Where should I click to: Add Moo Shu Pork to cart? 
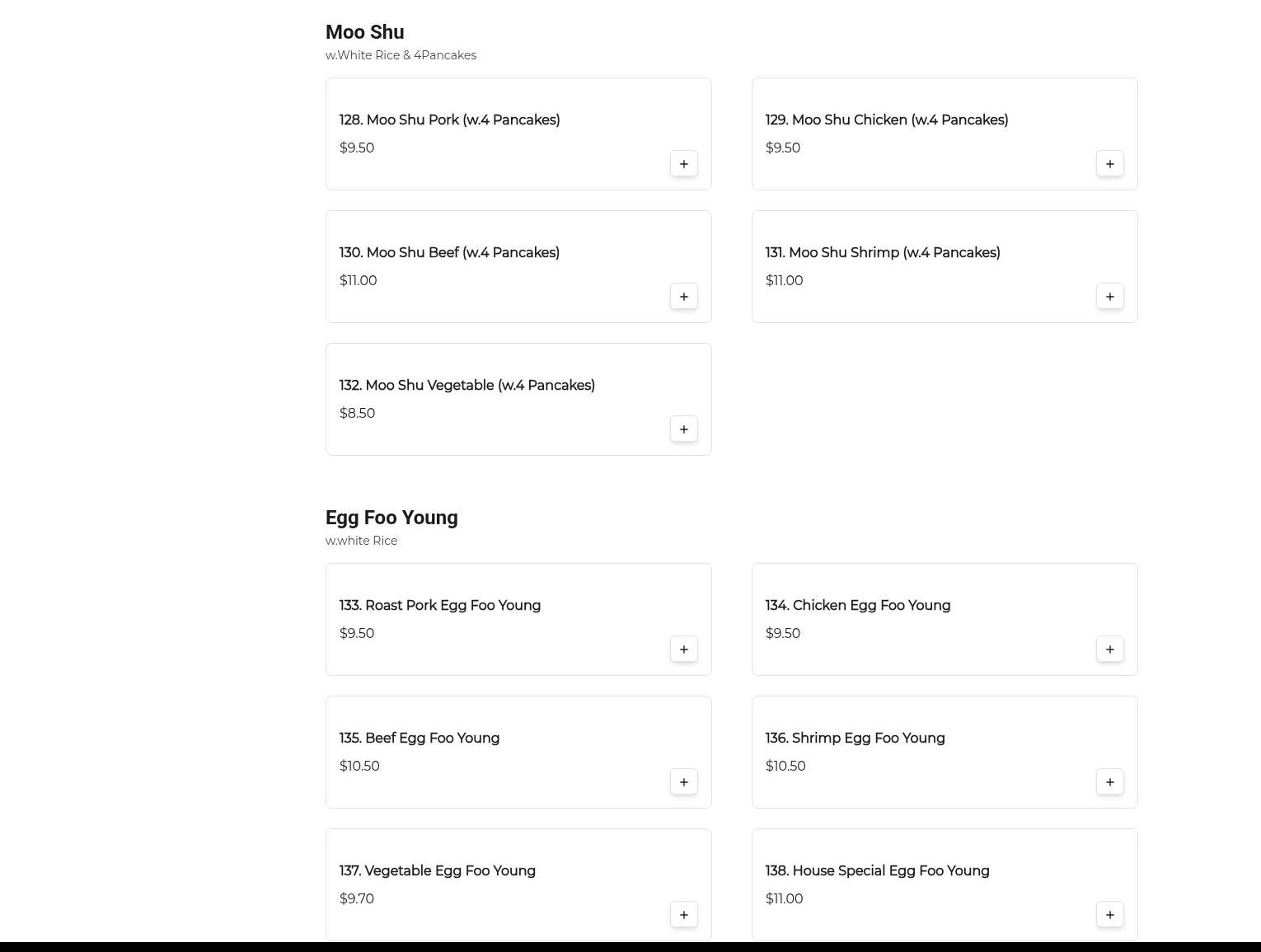tap(683, 164)
